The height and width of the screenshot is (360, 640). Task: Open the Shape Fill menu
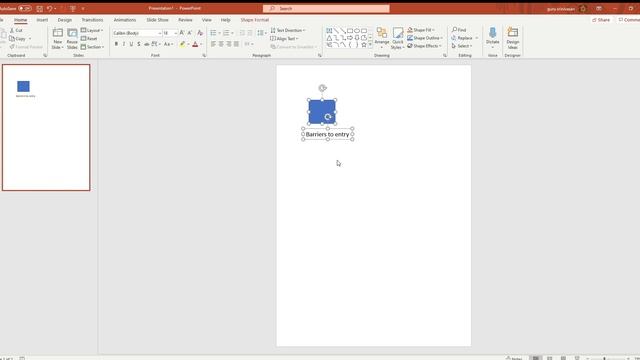tap(421, 30)
